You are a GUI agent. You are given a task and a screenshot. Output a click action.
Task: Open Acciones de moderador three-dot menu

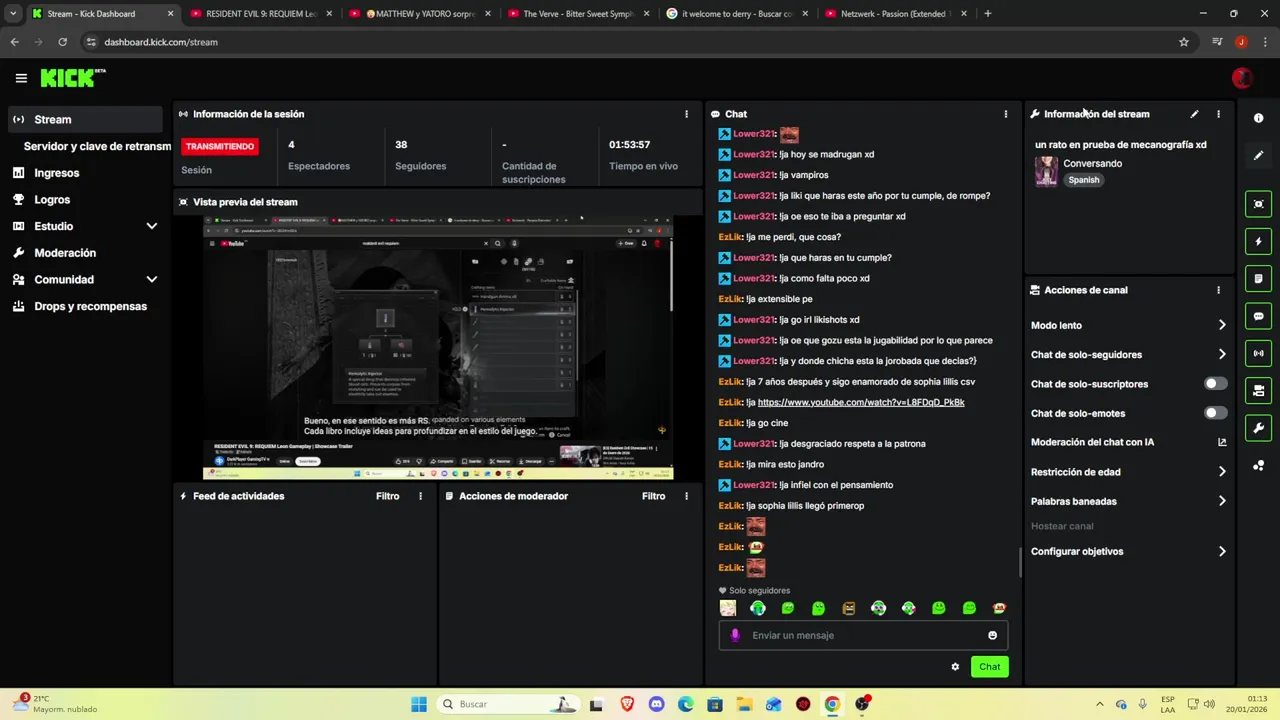pyautogui.click(x=686, y=496)
